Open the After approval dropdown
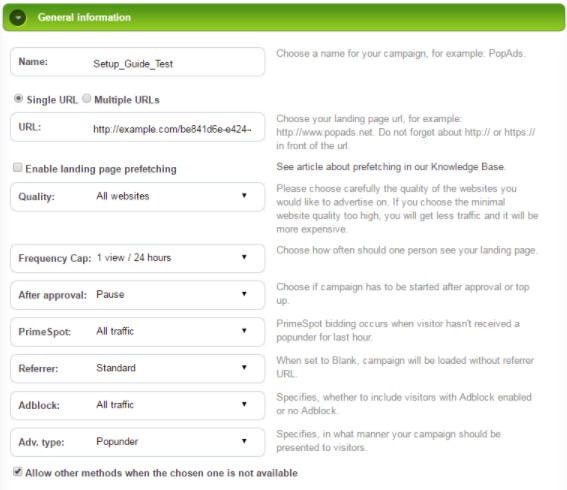 [137, 295]
